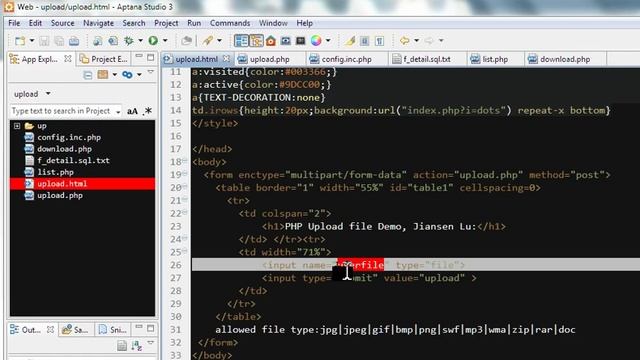Toggle show whitespace characters pilcrow icon

pos(380,40)
